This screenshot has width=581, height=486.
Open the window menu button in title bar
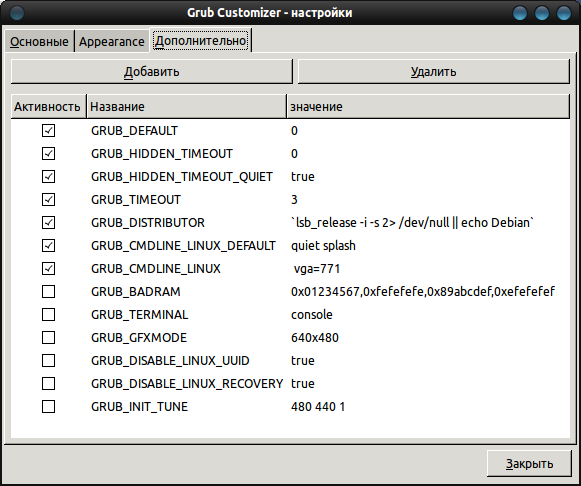click(17, 13)
